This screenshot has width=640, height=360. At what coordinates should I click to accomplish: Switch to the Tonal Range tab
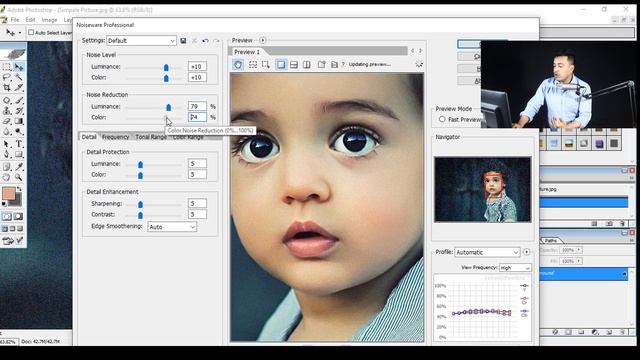pos(151,137)
